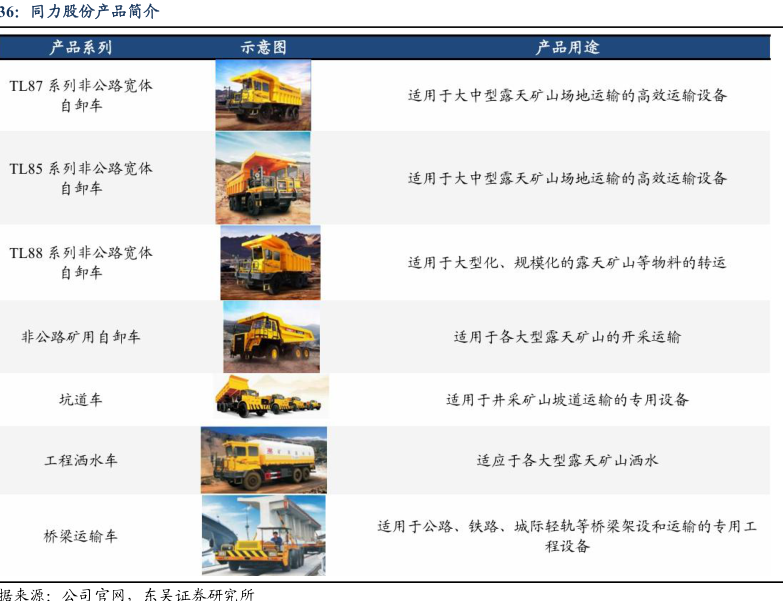The image size is (783, 601).
Task: Click 适应于各大型露天矿山洒水 text
Action: pyautogui.click(x=567, y=460)
